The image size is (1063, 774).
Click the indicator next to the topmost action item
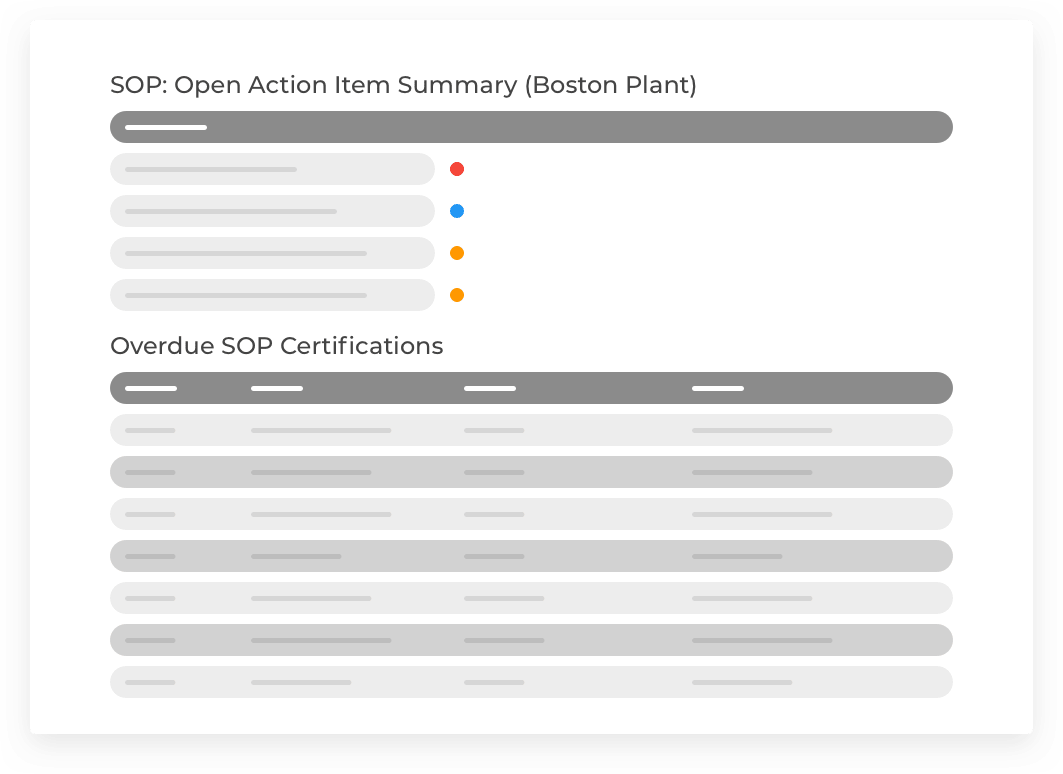point(457,169)
